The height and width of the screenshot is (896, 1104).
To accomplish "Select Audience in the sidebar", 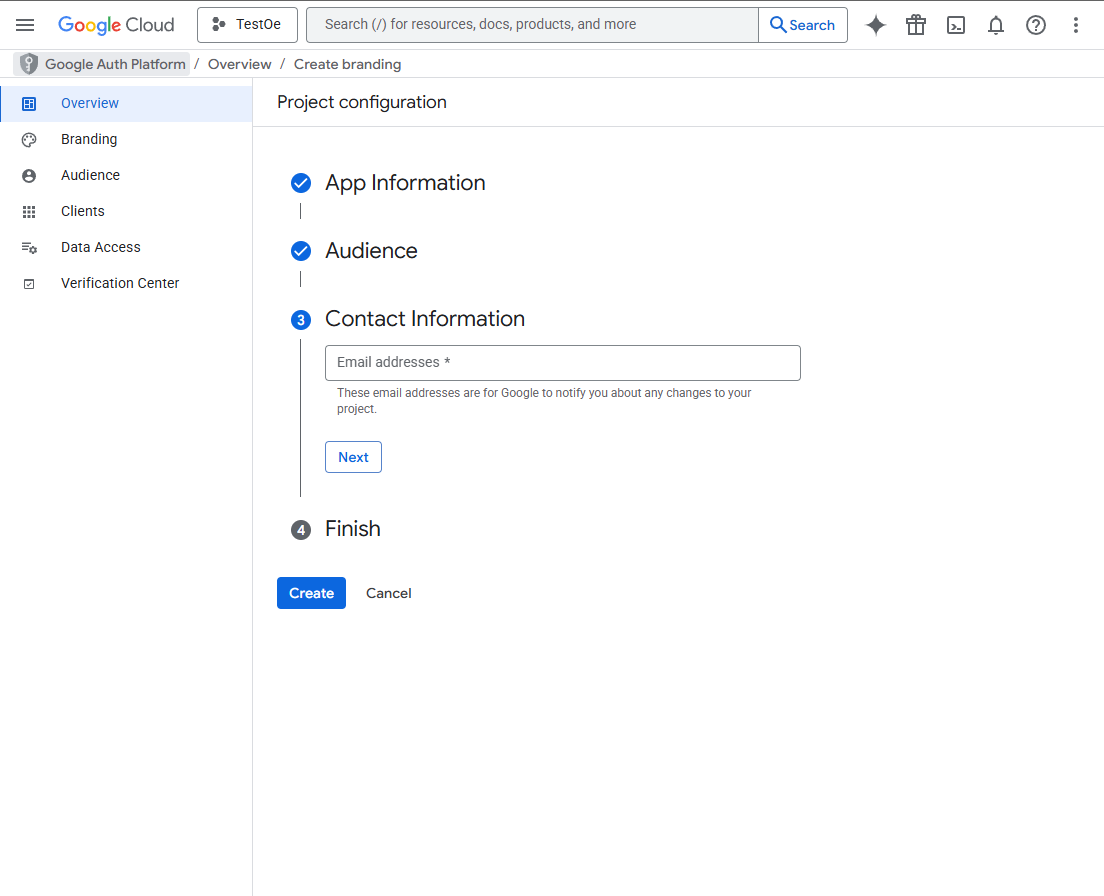I will click(x=126, y=175).
